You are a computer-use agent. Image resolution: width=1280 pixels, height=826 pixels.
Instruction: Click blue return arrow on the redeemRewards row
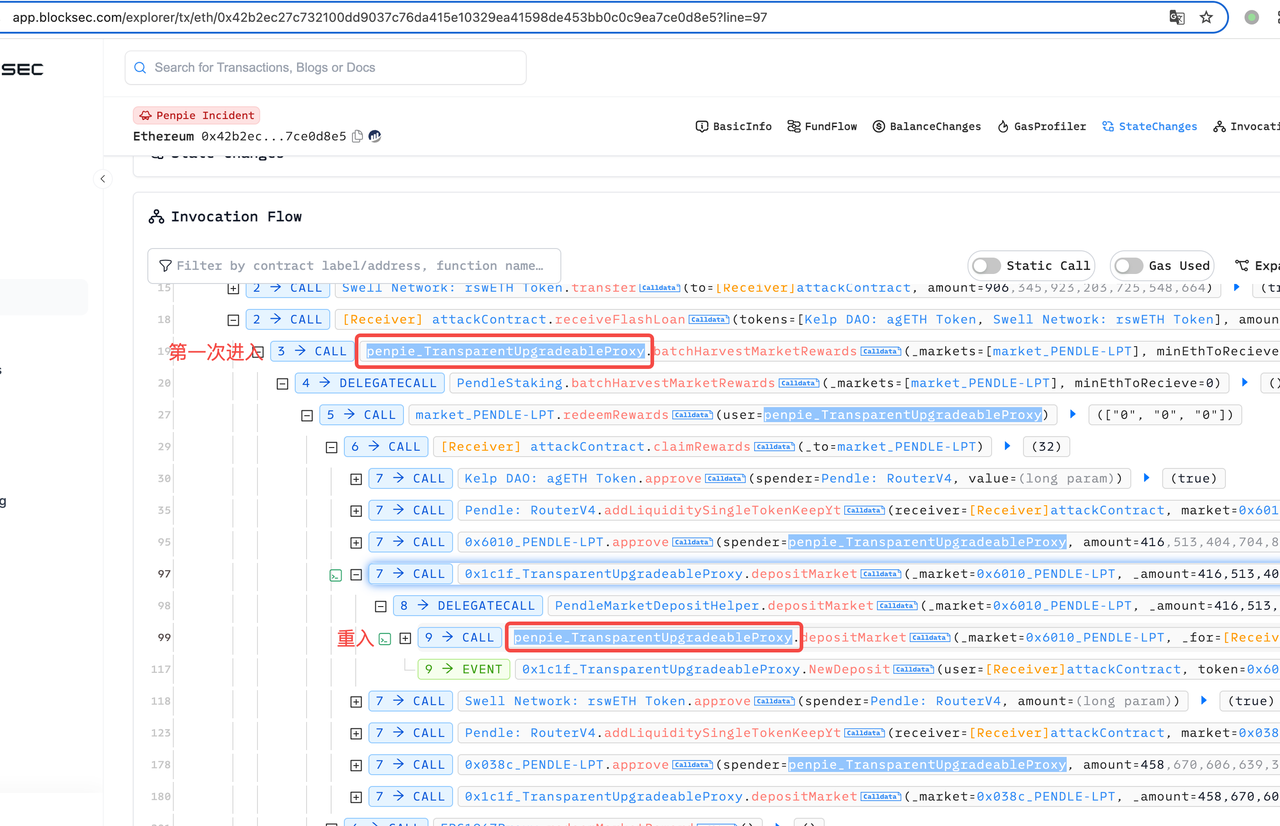(x=1072, y=414)
